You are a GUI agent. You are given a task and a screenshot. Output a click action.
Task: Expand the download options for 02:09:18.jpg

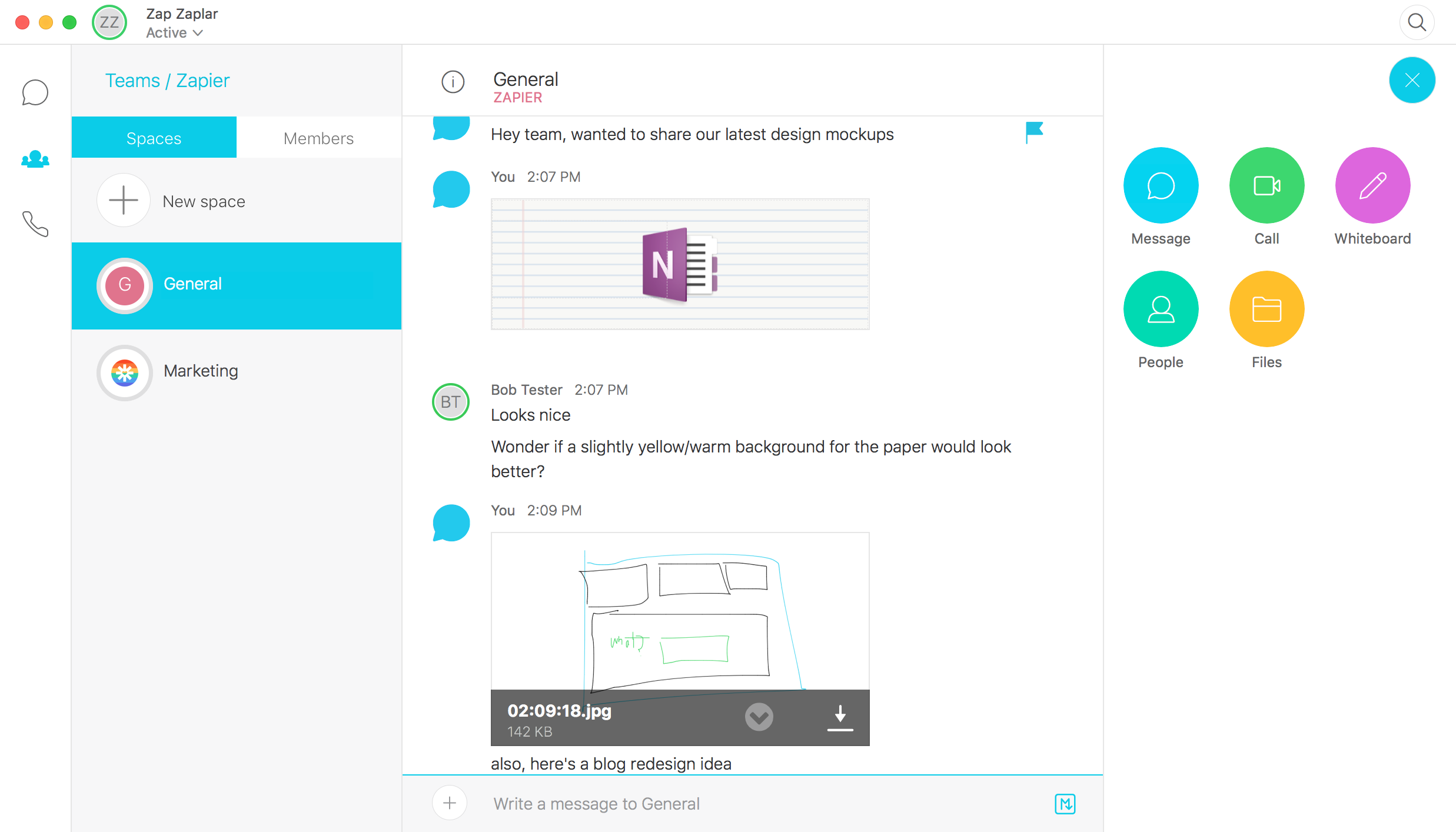coord(759,715)
